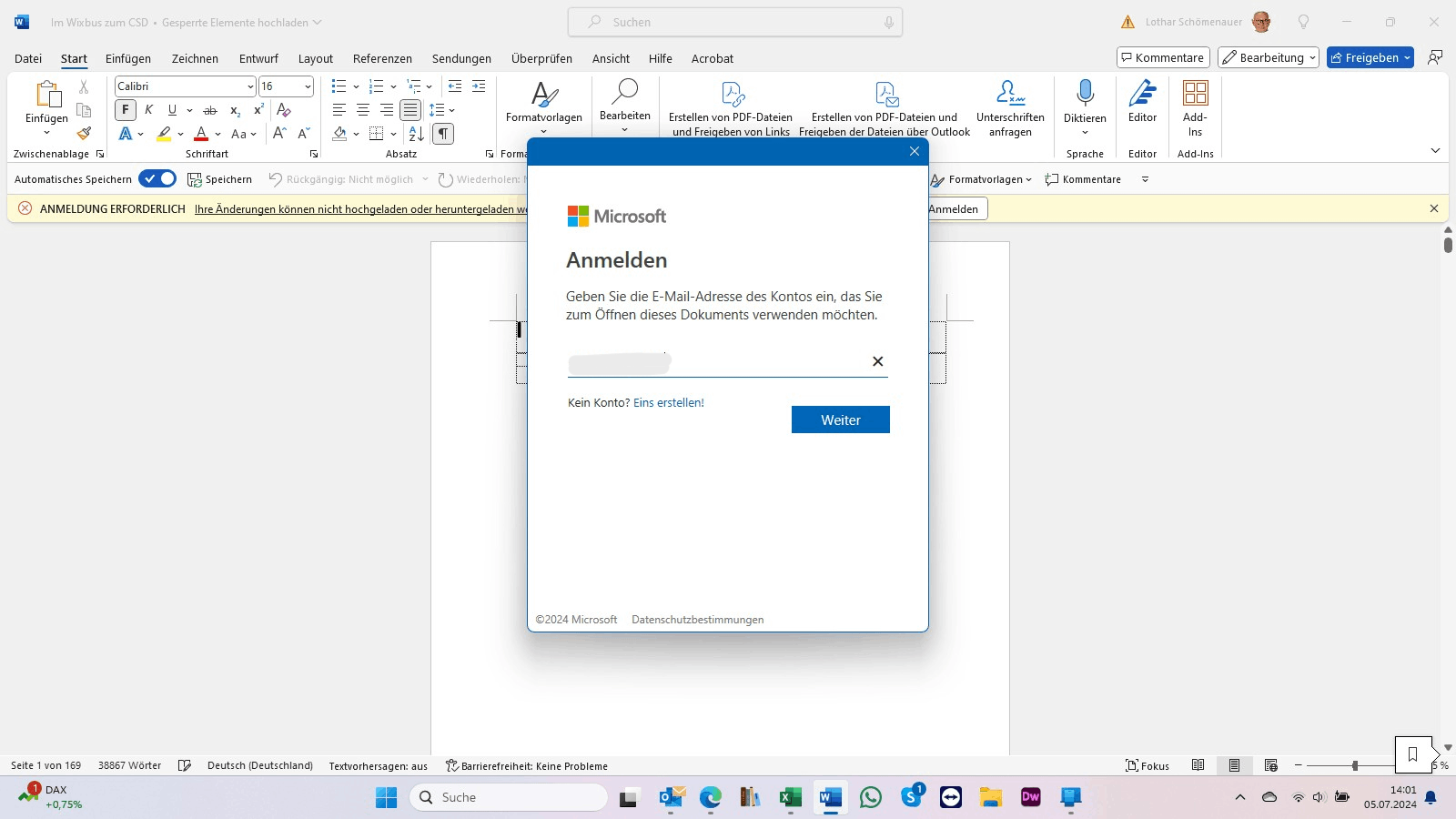Center the text with the Center icon
The width and height of the screenshot is (1456, 819).
click(x=363, y=110)
